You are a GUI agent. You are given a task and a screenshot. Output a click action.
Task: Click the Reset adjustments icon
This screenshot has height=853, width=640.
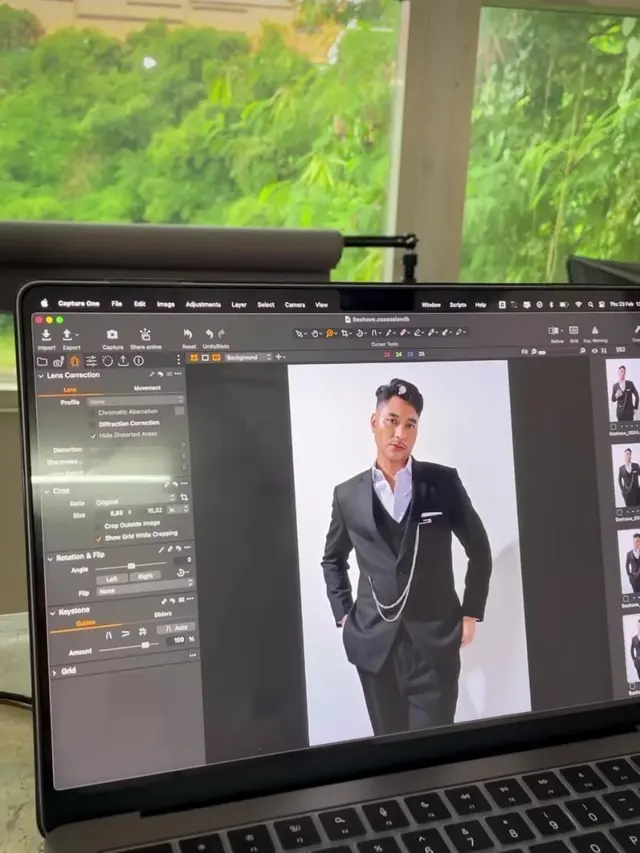click(188, 333)
